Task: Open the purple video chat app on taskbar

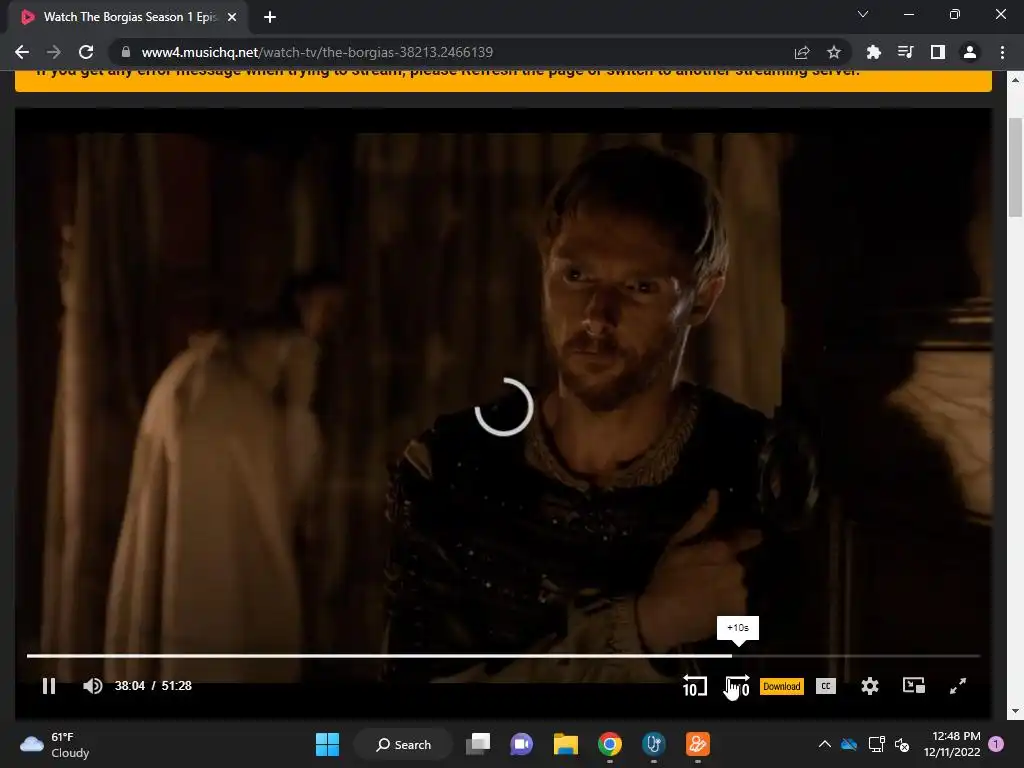Action: tap(521, 744)
